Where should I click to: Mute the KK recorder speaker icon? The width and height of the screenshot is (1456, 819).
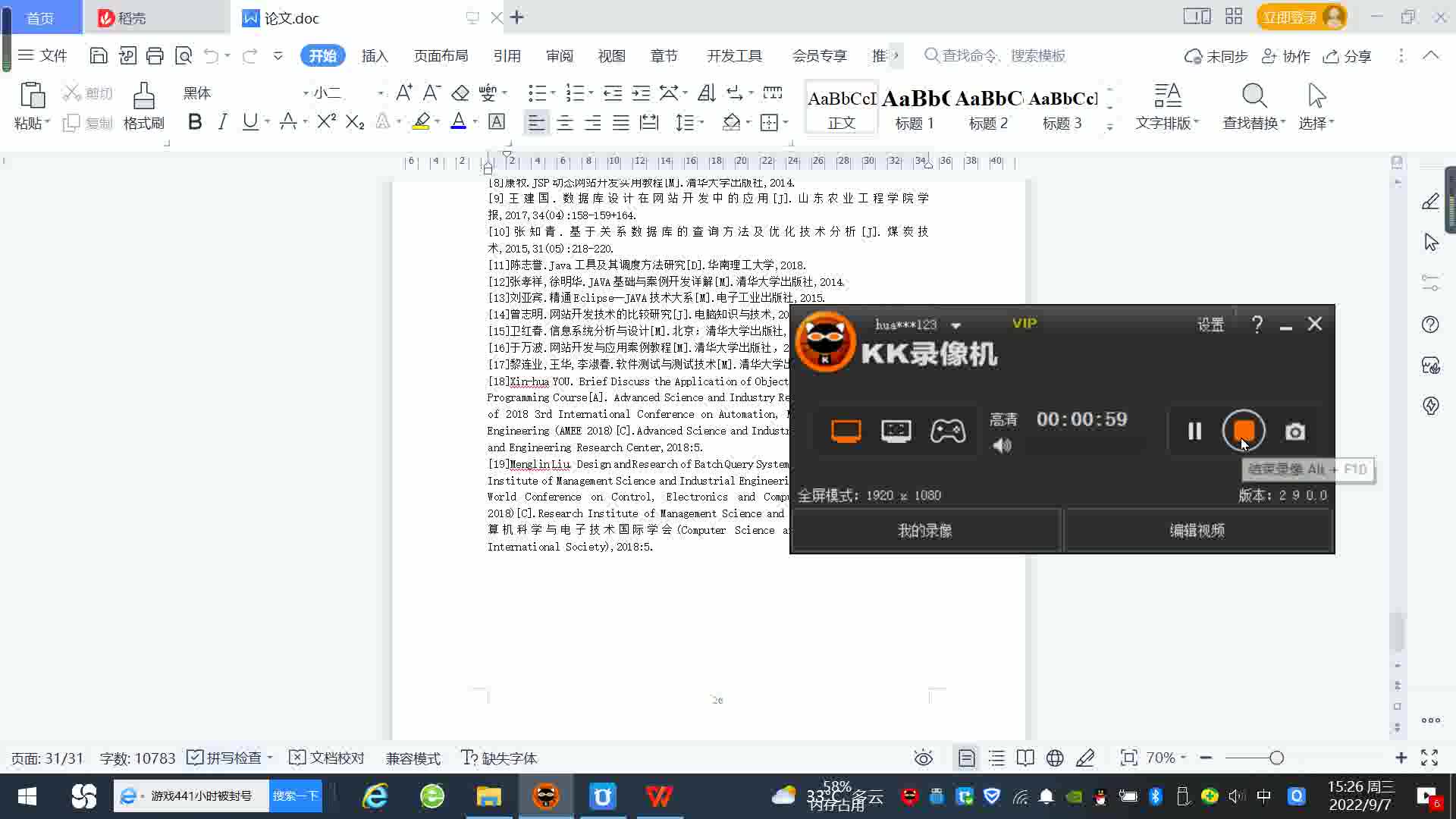coord(1003,446)
